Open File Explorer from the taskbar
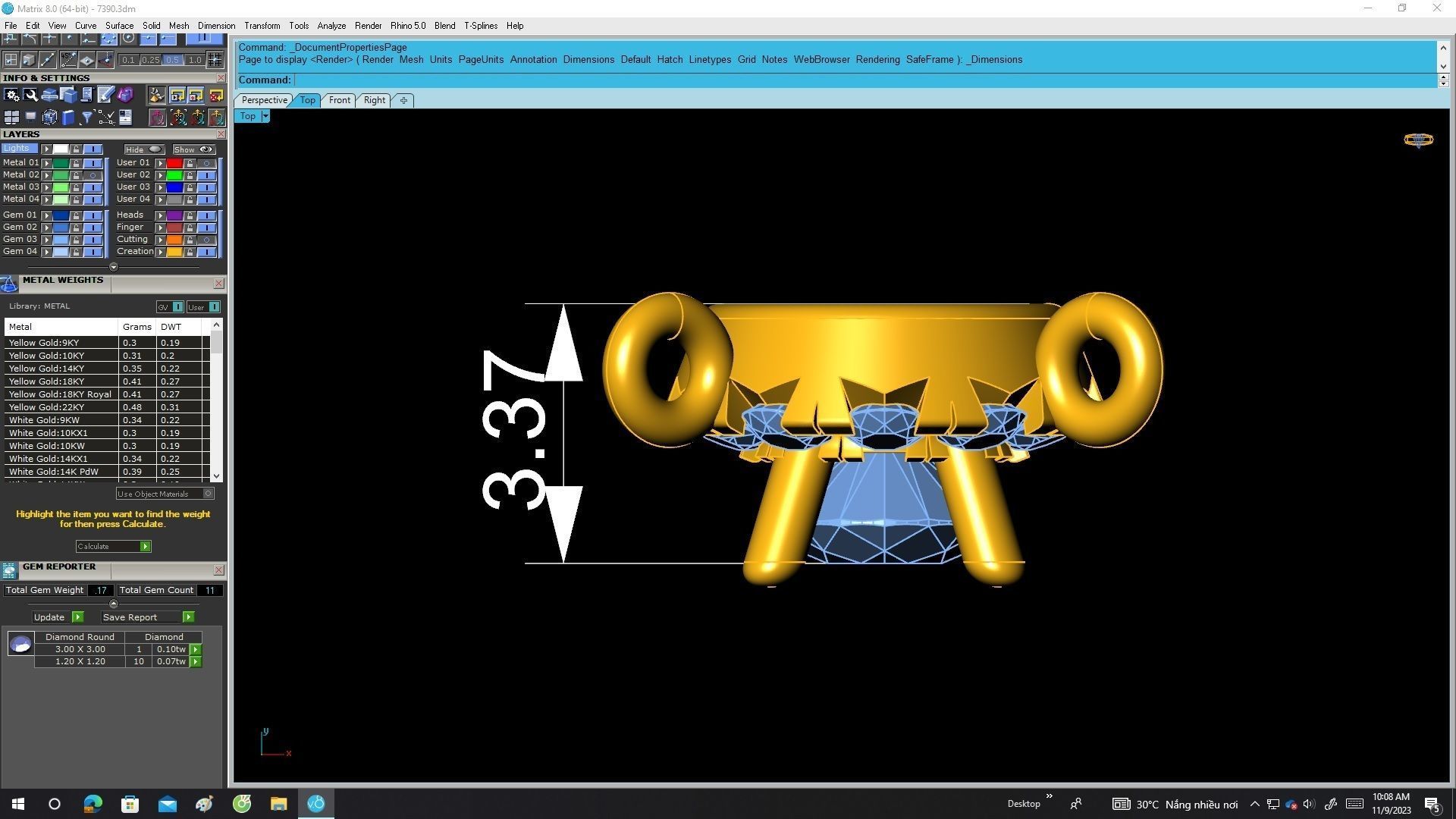Image resolution: width=1456 pixels, height=819 pixels. (x=278, y=804)
